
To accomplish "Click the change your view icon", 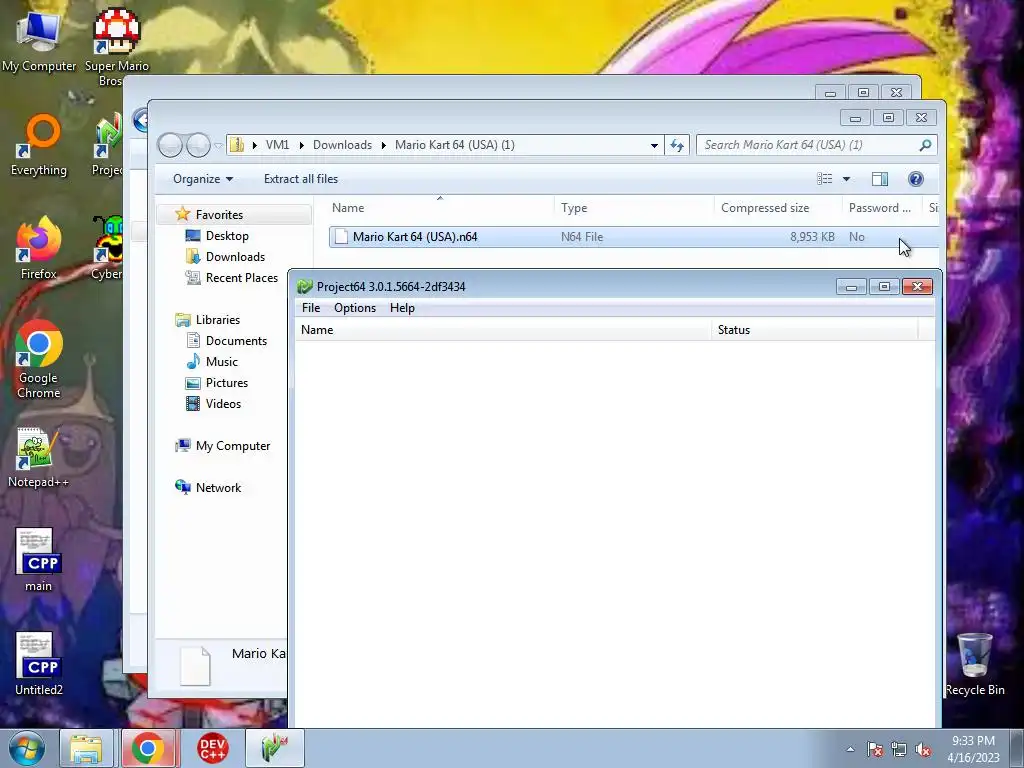I will [824, 179].
